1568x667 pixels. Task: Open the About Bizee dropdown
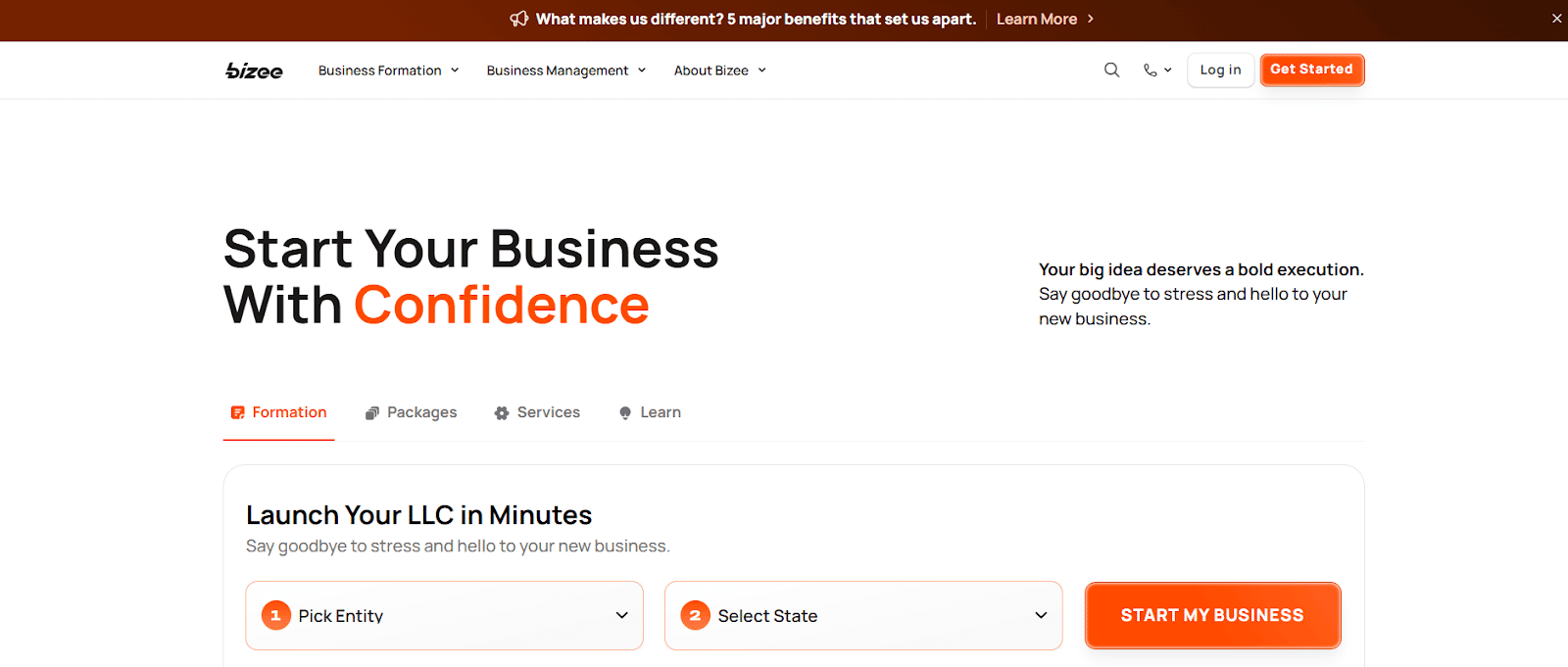tap(719, 71)
